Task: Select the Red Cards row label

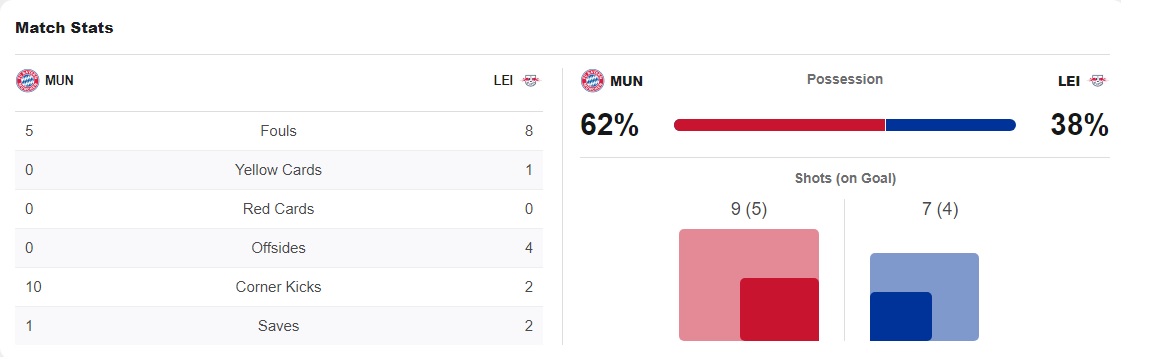Action: tap(279, 209)
